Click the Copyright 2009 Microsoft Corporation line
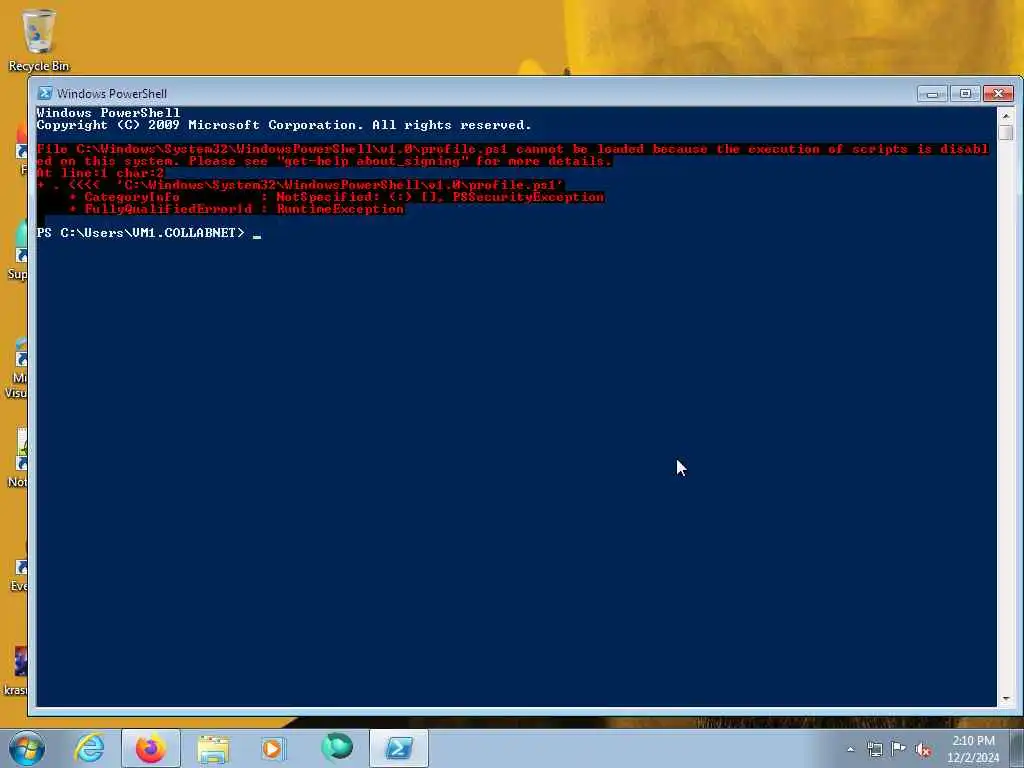The width and height of the screenshot is (1024, 768). point(284,125)
